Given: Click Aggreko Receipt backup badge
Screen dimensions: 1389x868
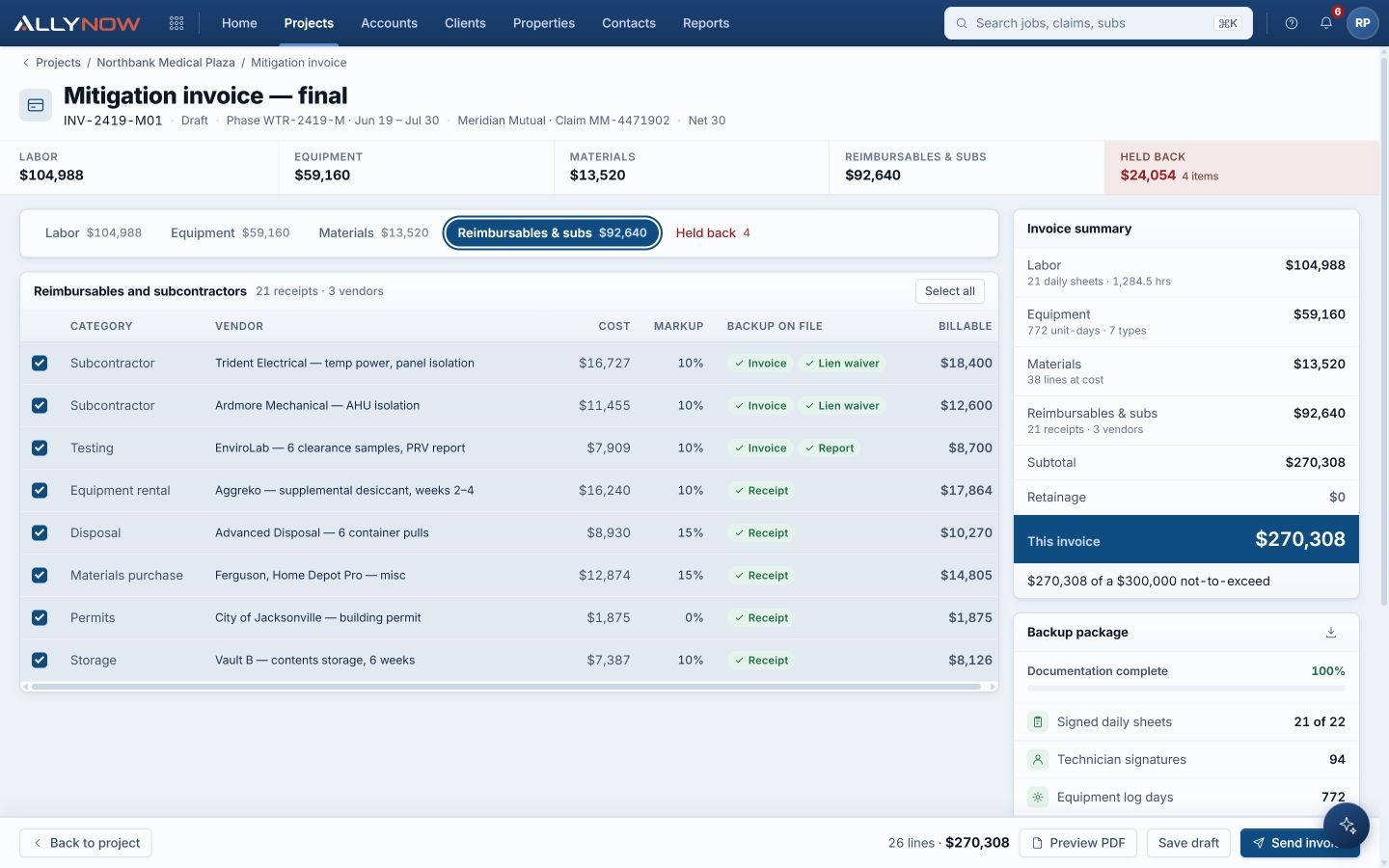Looking at the screenshot, I should 761,491.
